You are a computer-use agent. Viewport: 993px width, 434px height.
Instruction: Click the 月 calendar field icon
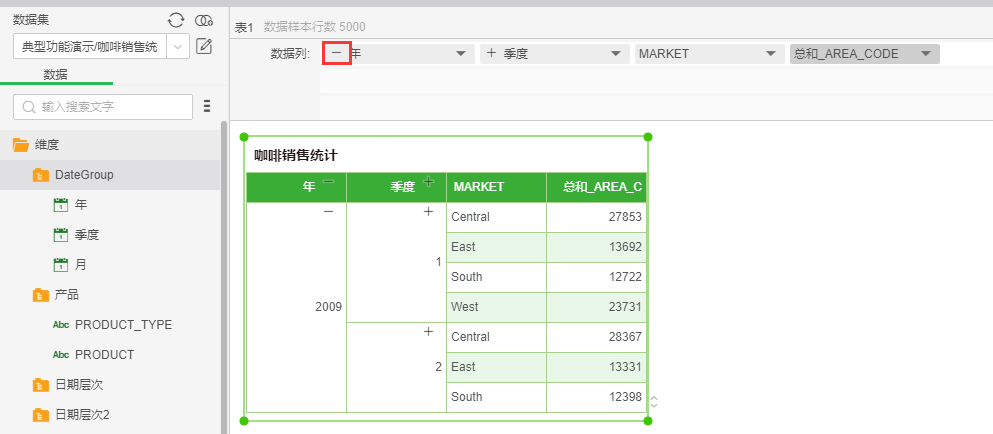(60, 265)
